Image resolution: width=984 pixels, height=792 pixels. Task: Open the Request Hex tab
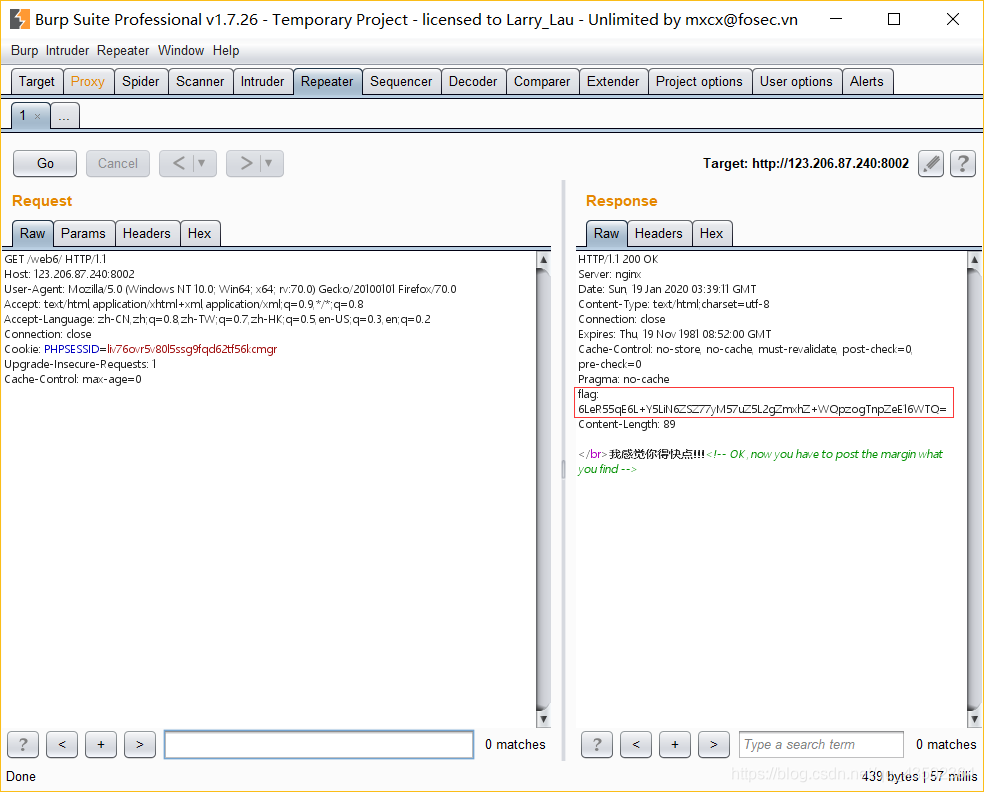(200, 233)
